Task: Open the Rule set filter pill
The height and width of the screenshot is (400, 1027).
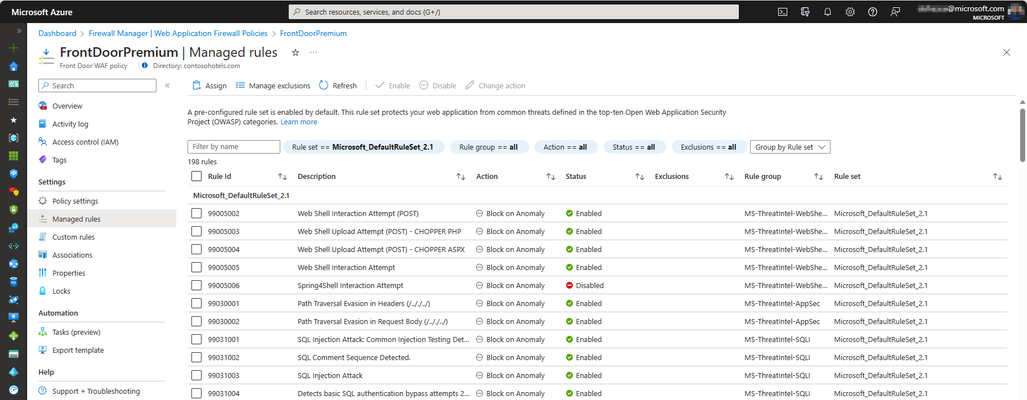Action: coord(365,147)
